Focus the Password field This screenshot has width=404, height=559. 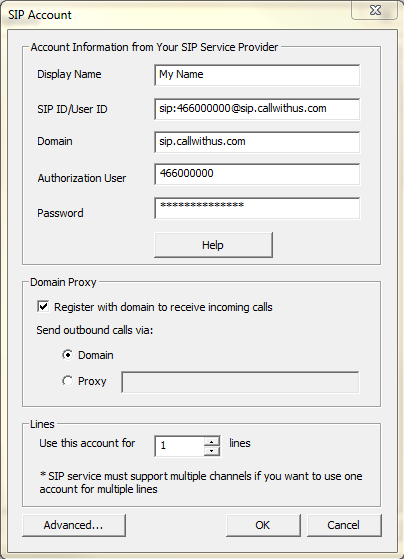coord(257,208)
